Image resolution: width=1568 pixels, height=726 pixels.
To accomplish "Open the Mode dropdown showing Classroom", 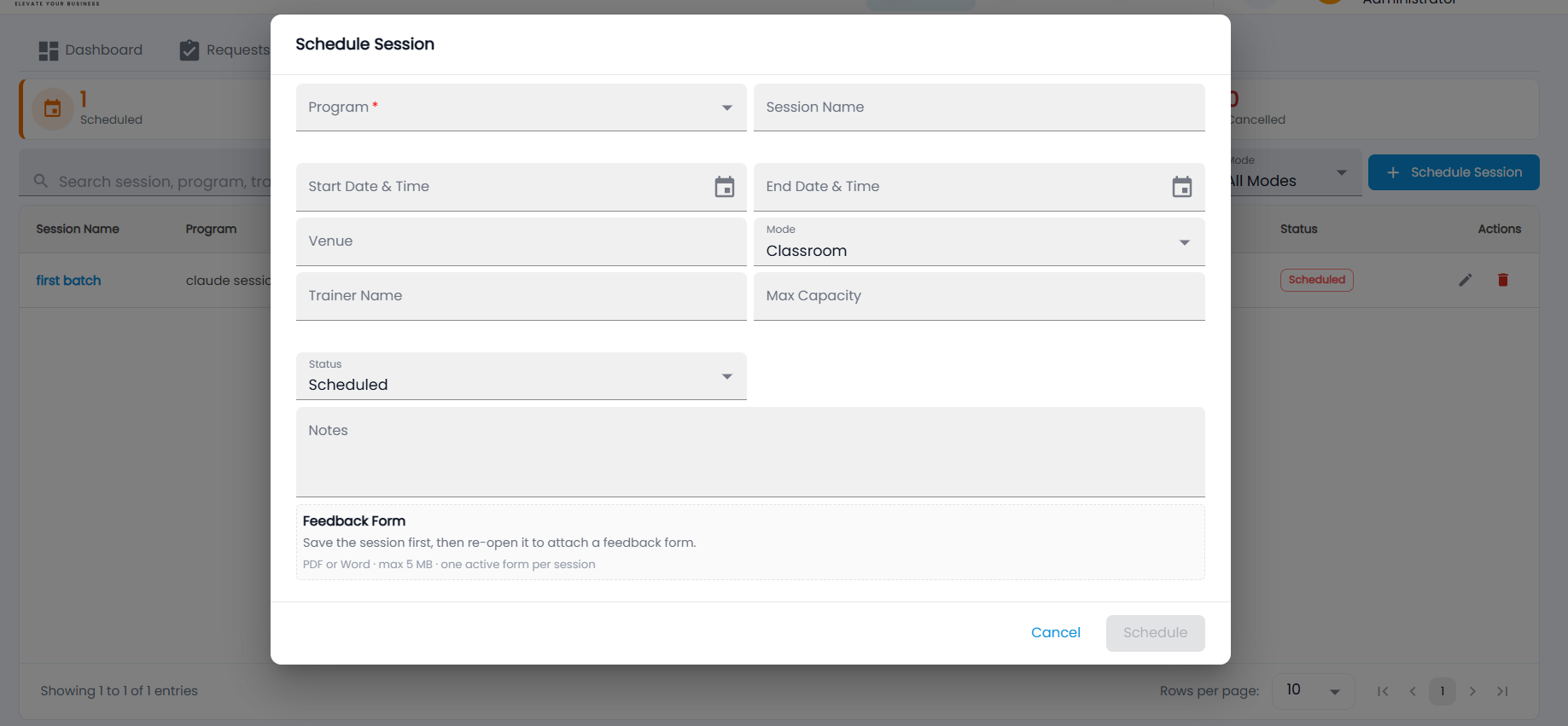I will (x=979, y=241).
